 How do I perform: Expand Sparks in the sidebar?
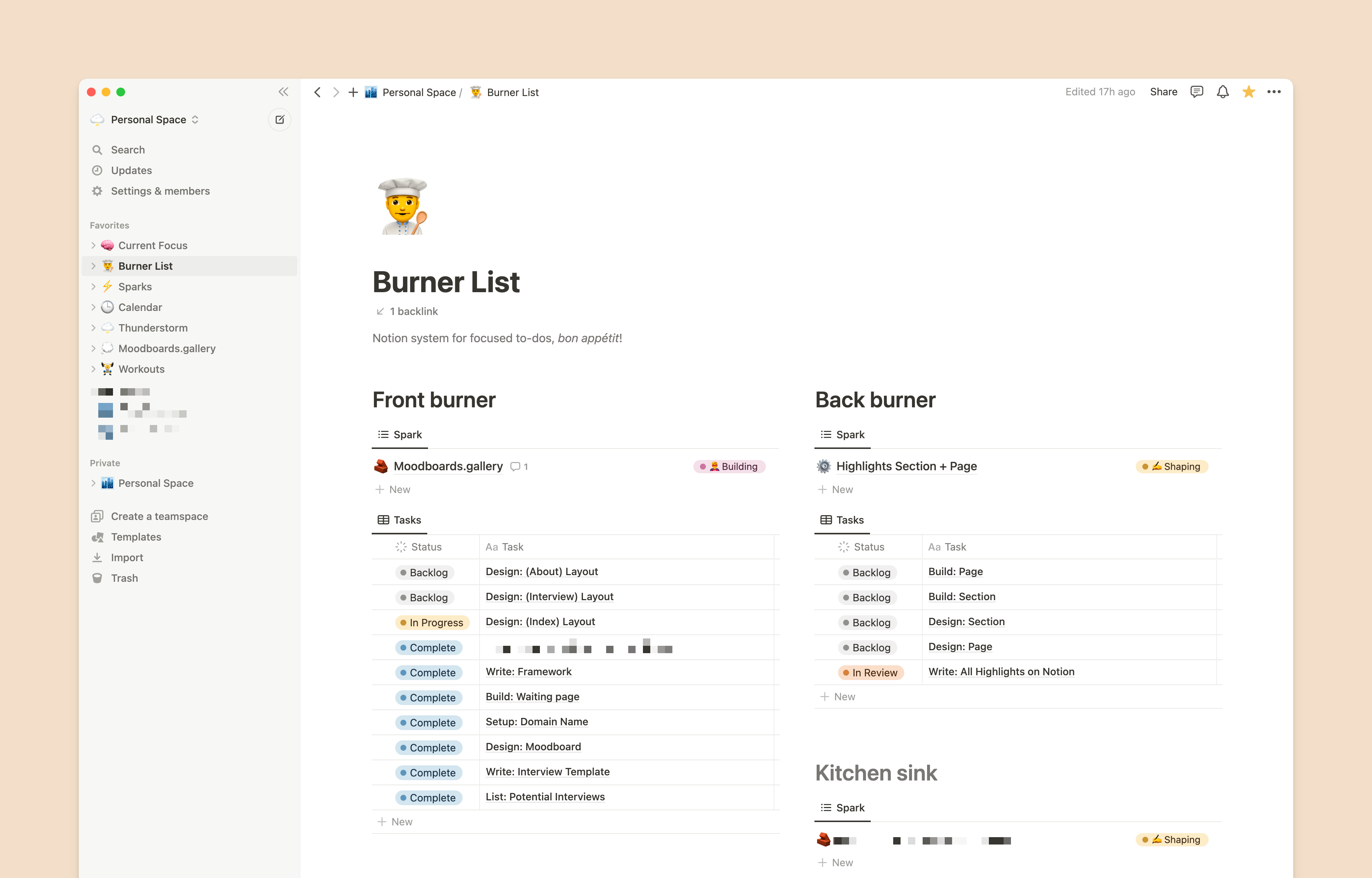93,287
